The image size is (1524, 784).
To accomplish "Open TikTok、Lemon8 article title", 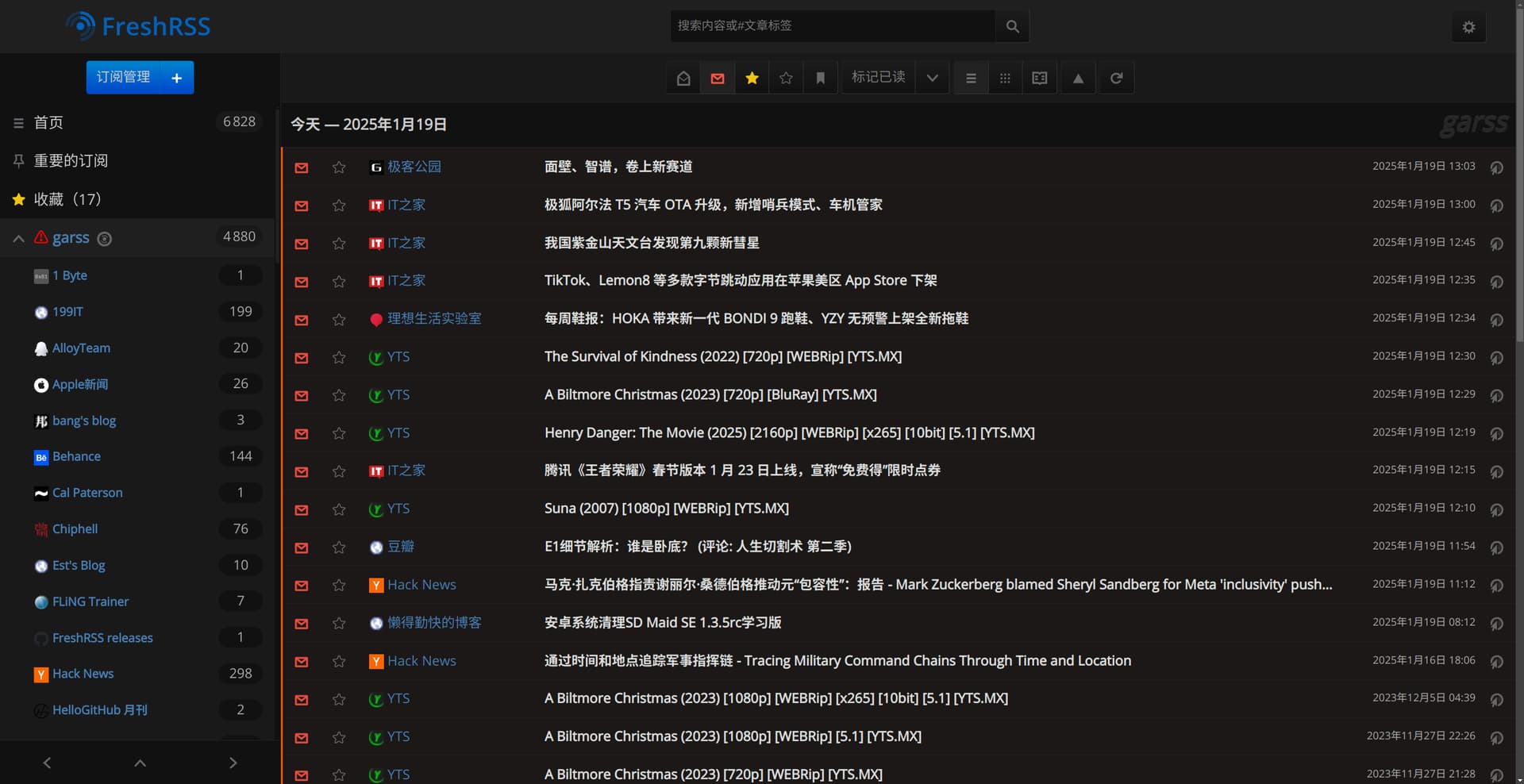I will tap(741, 281).
